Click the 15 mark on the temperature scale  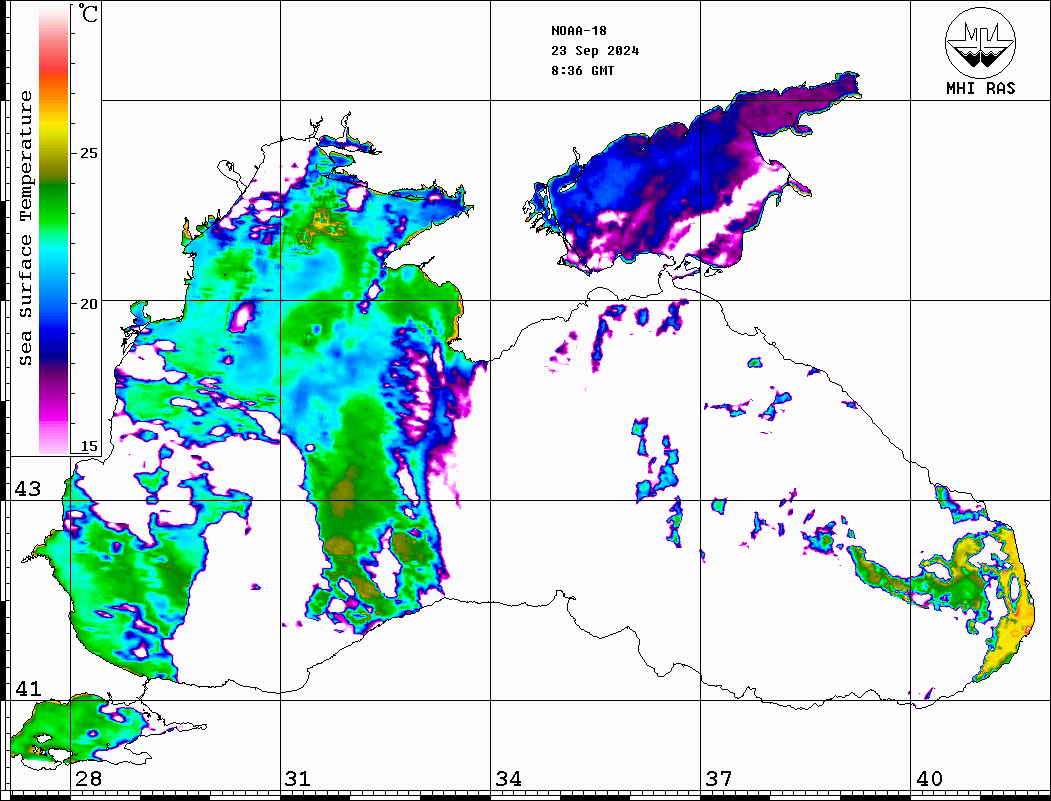click(x=88, y=446)
